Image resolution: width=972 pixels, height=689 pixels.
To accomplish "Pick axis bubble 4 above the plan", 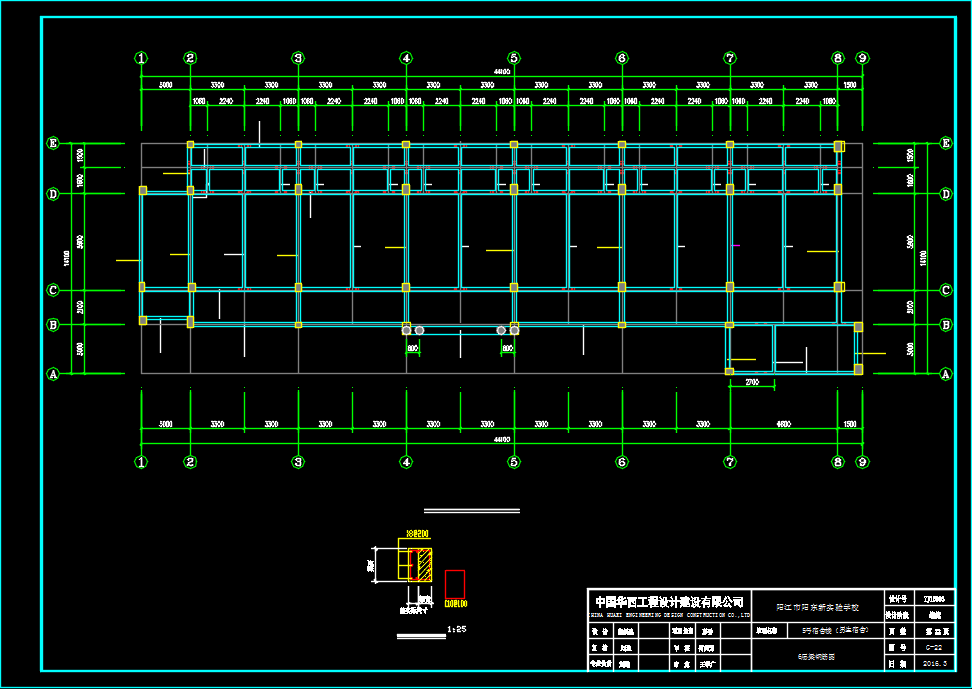I will coord(406,58).
